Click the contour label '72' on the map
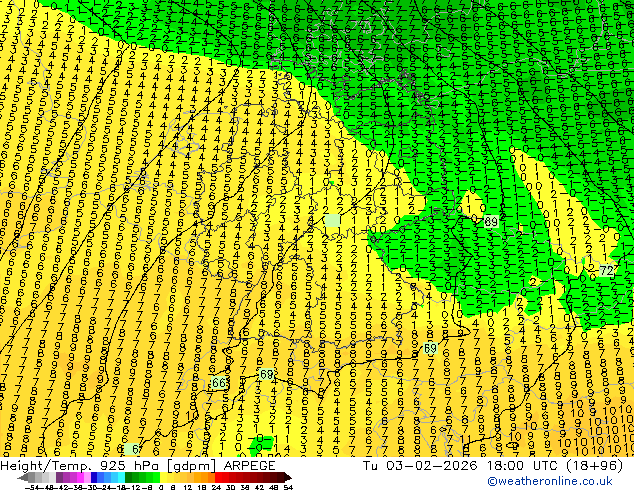Viewport: 634px width, 490px height. click(x=606, y=270)
